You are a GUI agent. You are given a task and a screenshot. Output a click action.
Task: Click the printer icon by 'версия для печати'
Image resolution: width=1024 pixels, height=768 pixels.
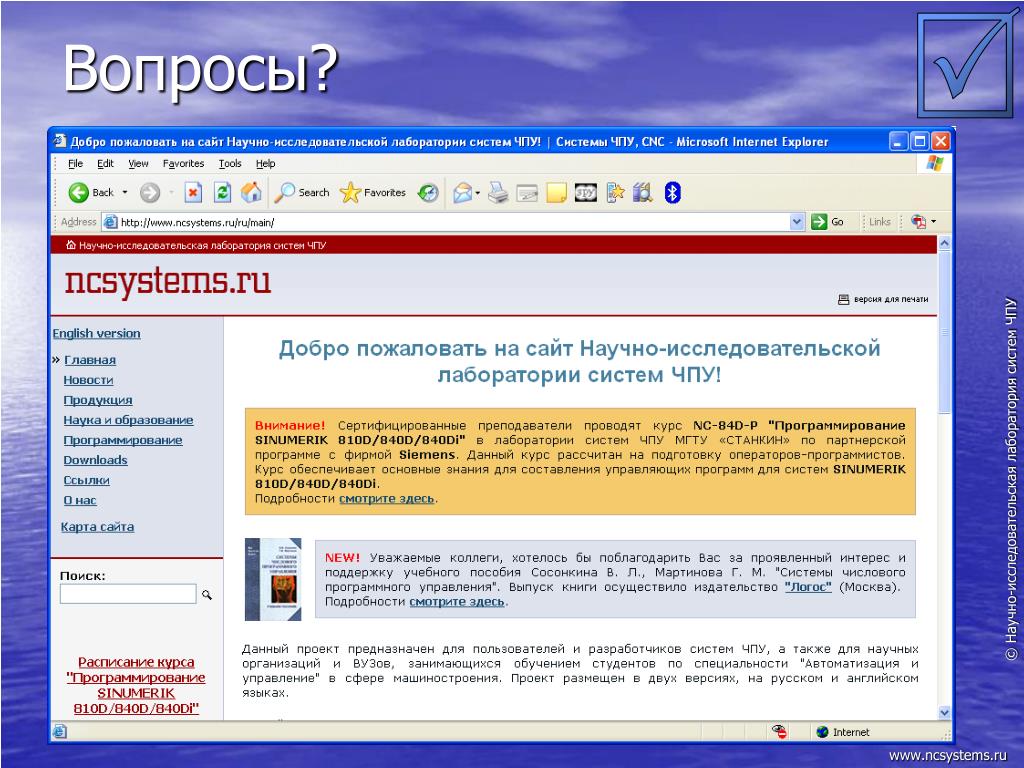click(843, 299)
